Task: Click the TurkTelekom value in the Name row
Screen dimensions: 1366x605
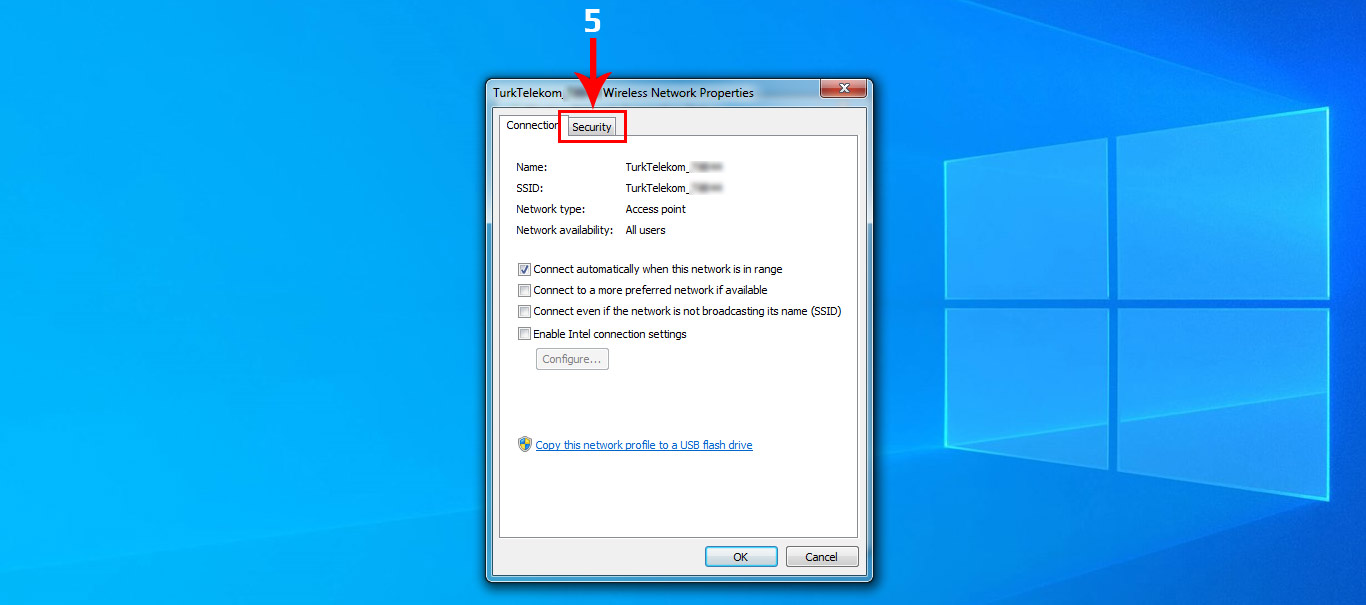Action: coord(674,167)
